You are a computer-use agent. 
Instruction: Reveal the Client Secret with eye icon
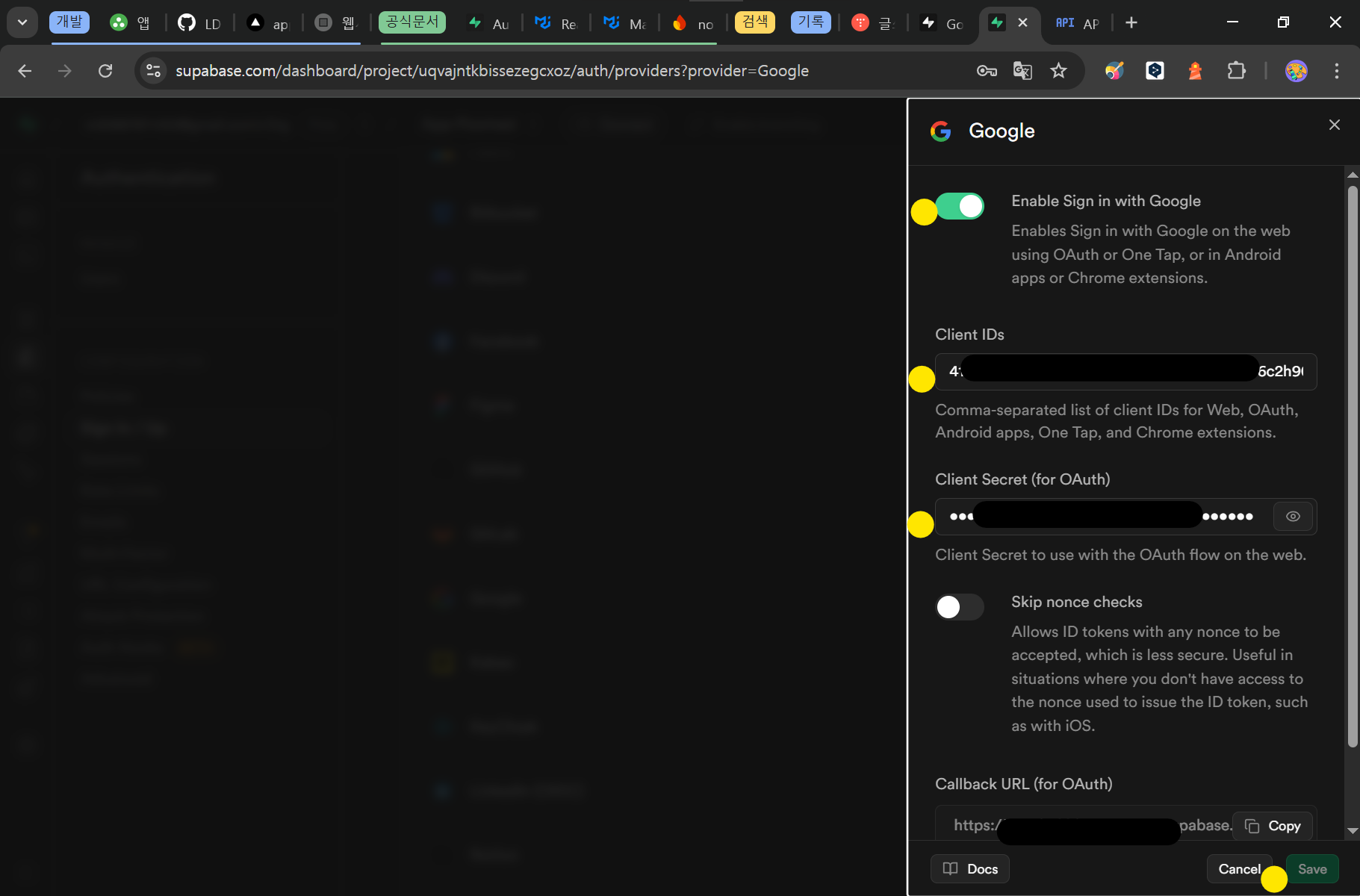click(x=1293, y=517)
